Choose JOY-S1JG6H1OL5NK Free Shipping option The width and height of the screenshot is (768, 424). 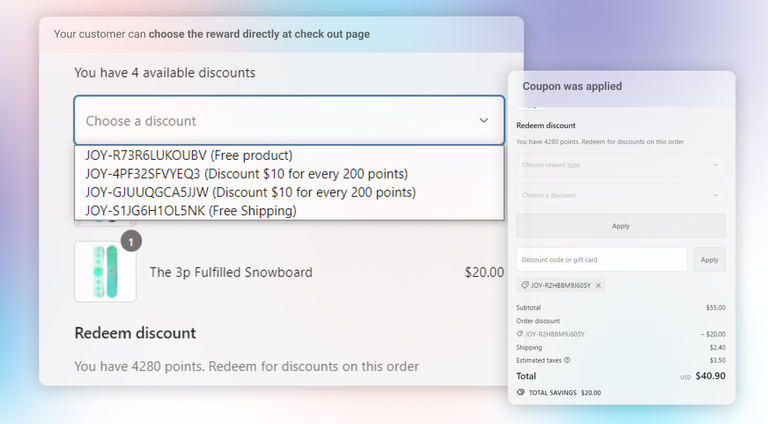click(190, 210)
